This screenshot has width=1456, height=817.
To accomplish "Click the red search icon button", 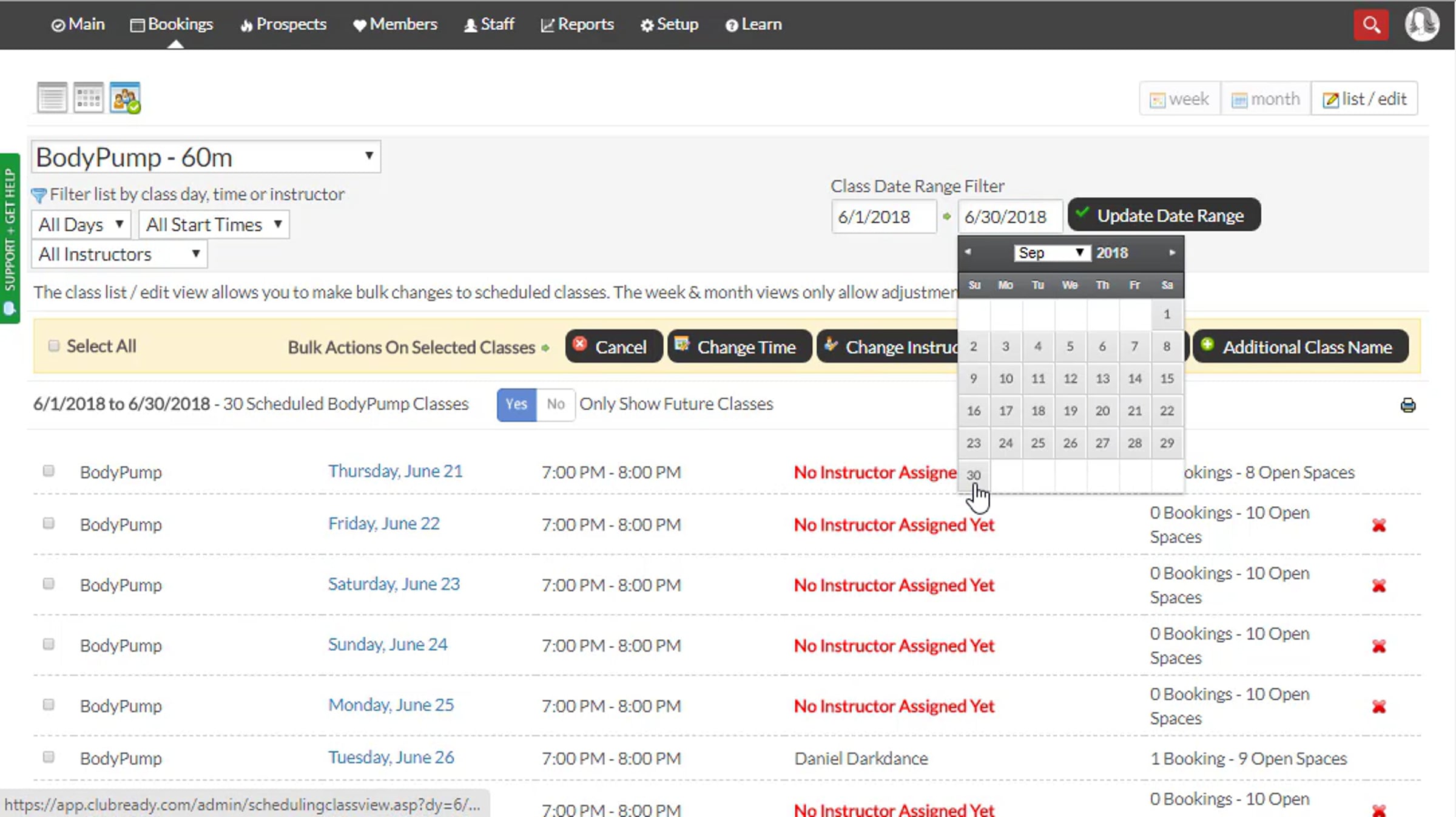I will click(x=1370, y=25).
